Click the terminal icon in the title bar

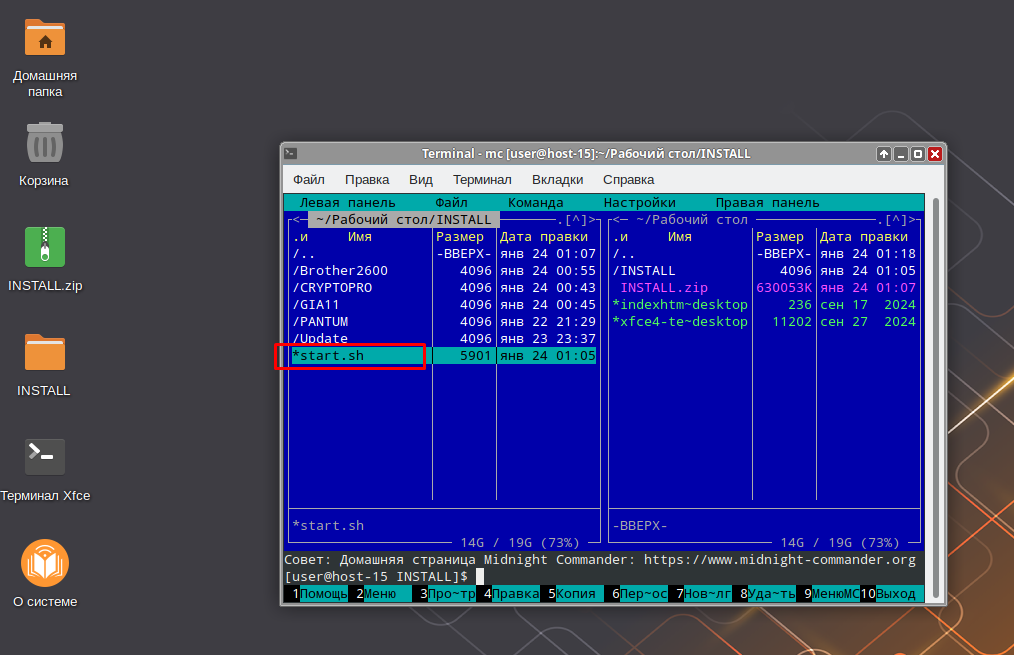point(290,154)
